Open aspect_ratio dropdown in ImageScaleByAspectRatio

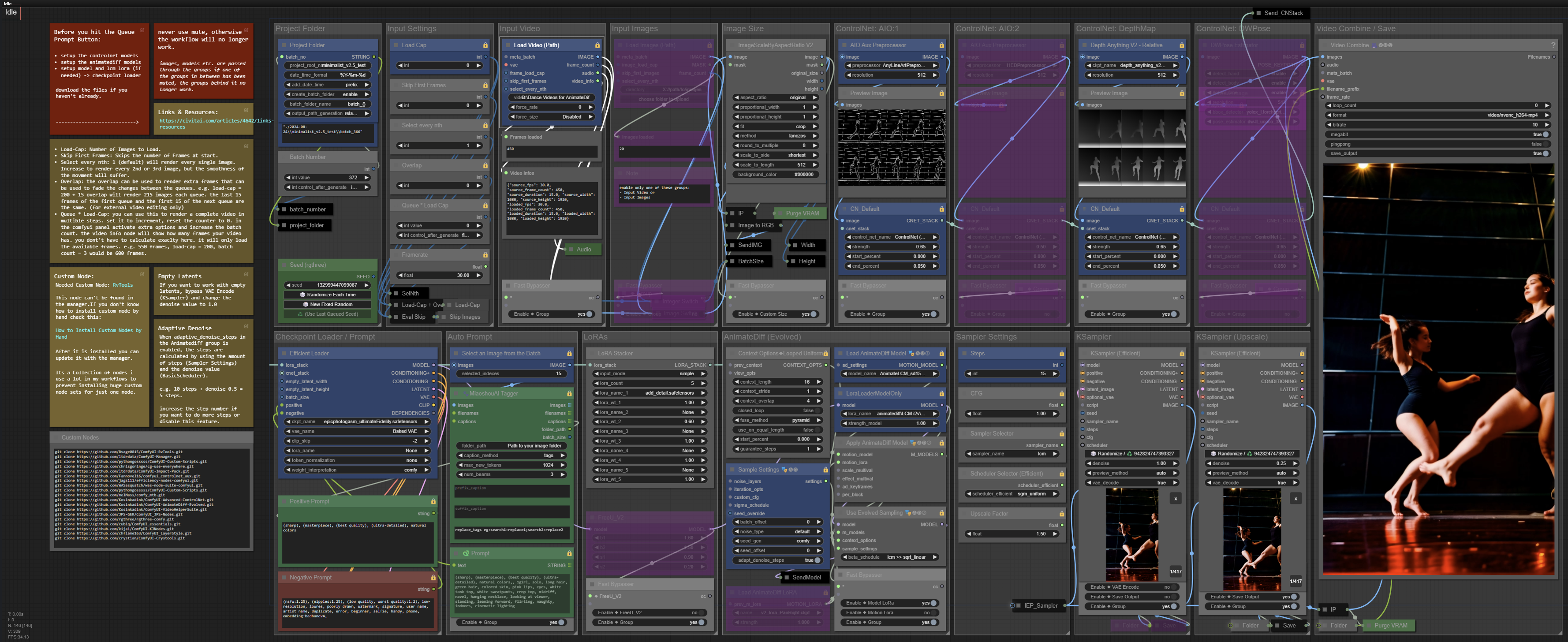point(776,97)
